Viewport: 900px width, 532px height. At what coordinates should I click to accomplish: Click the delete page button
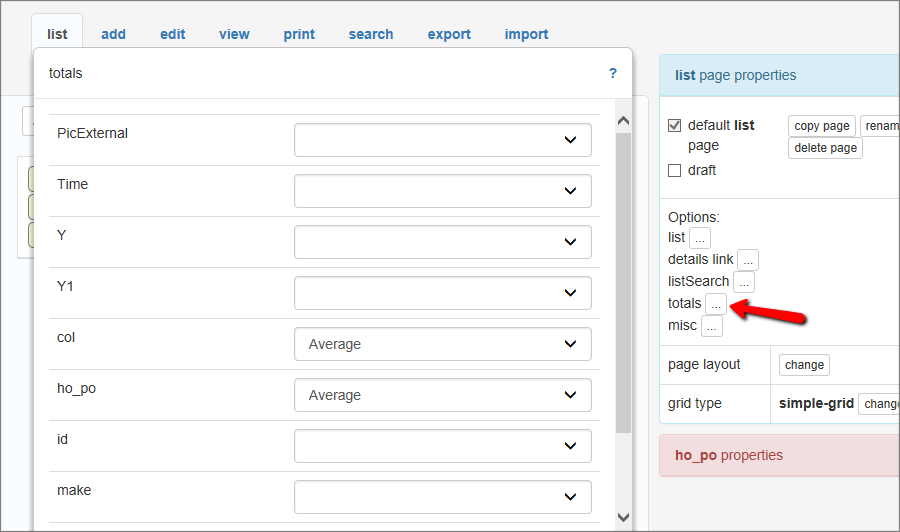click(x=825, y=148)
